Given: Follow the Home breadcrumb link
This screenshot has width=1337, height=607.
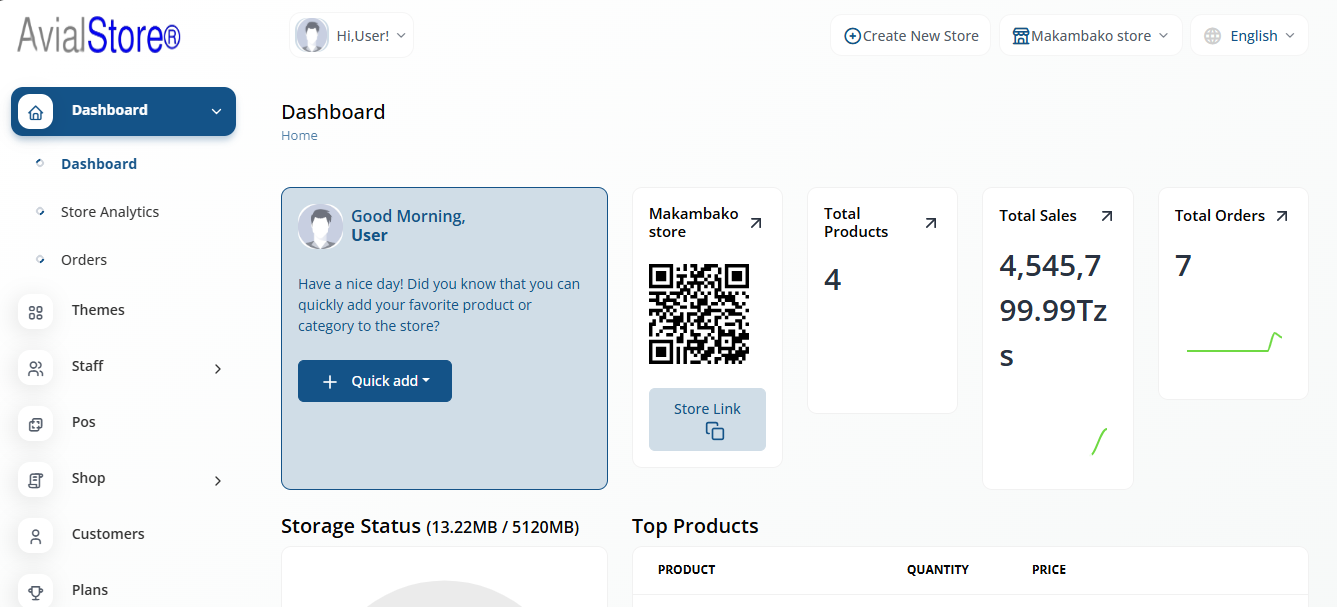Looking at the screenshot, I should point(299,136).
